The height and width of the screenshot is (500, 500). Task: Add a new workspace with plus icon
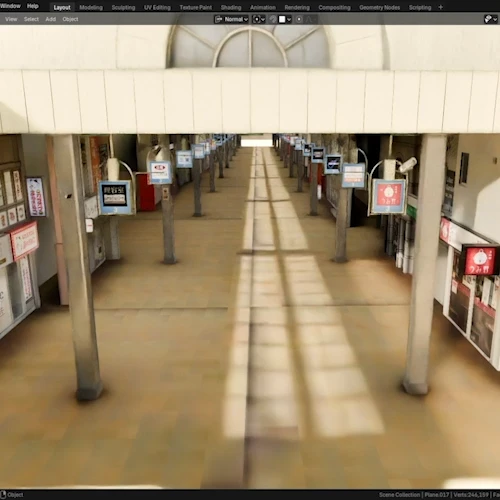pos(441,7)
